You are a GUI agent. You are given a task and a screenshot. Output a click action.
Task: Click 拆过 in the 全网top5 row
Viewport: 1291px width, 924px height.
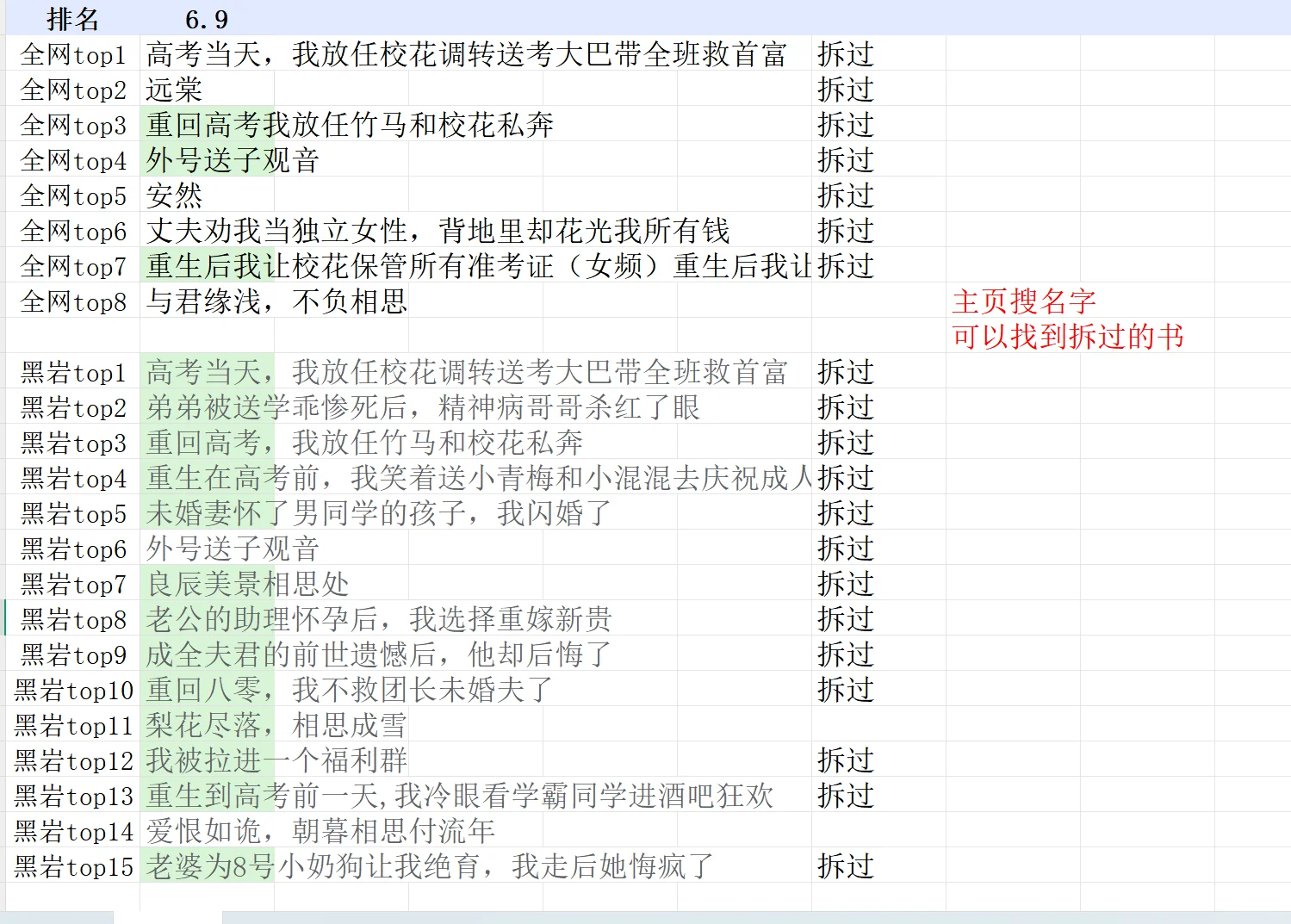click(846, 195)
